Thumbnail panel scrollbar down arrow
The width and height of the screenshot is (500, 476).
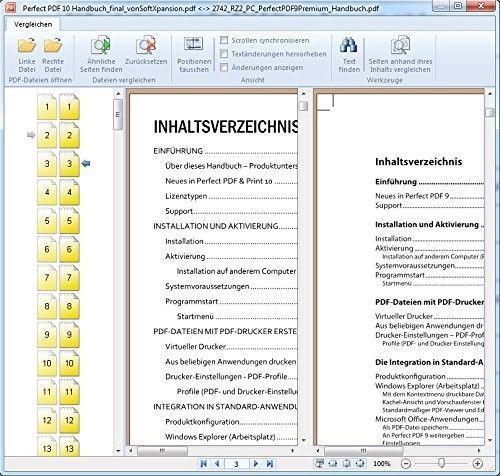click(x=118, y=451)
